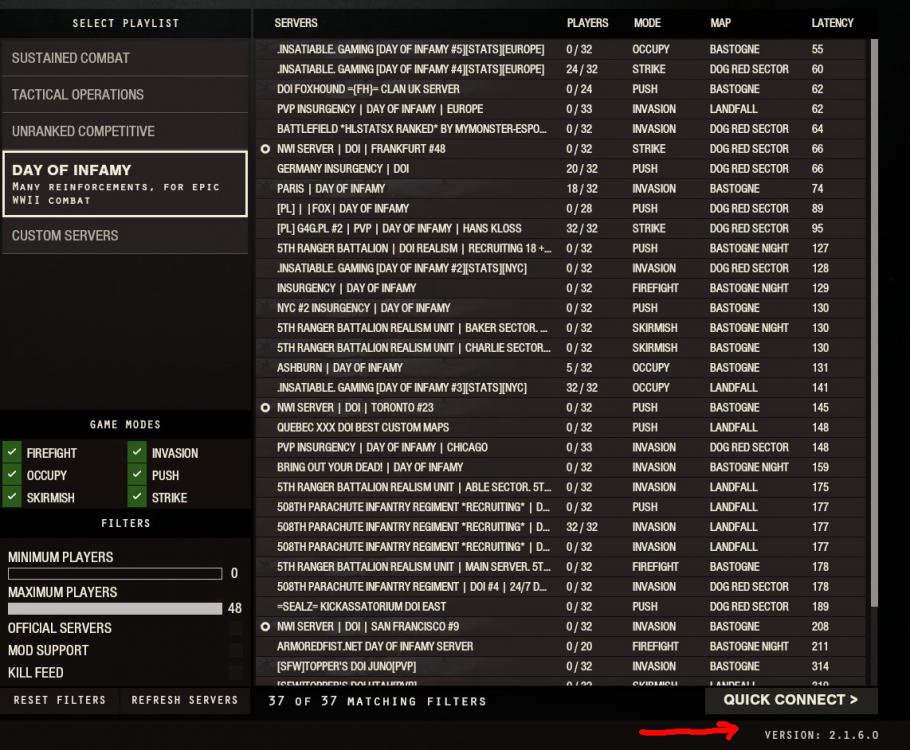
Task: Select 5th Ranger Battalion DOI Realism Recruiting server
Action: pos(560,248)
